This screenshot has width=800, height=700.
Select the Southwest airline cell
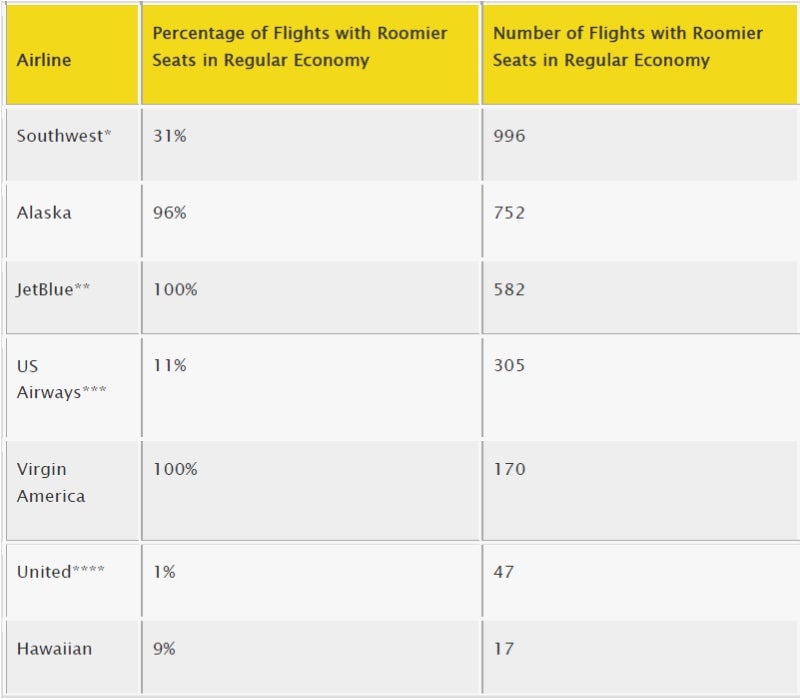tap(72, 144)
